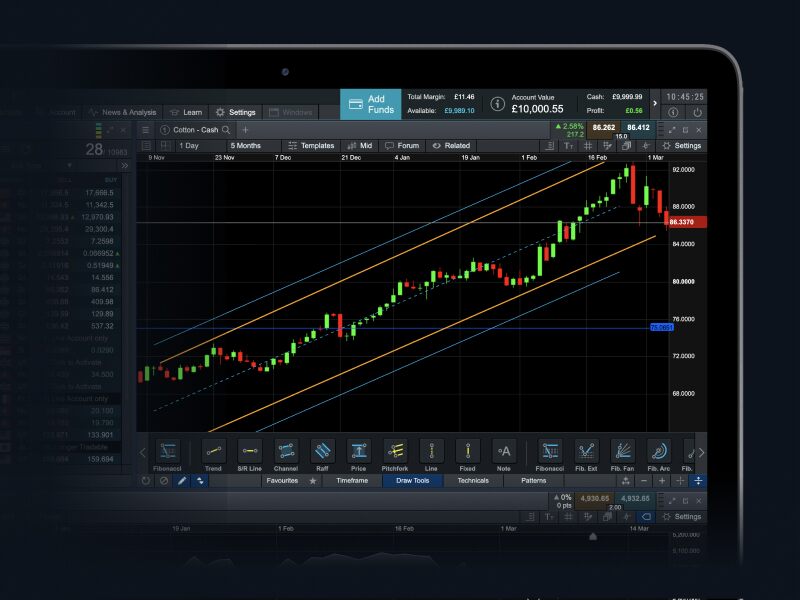The width and height of the screenshot is (800, 600).
Task: Show earlier drawing tools with the left arrow
Action: (143, 453)
